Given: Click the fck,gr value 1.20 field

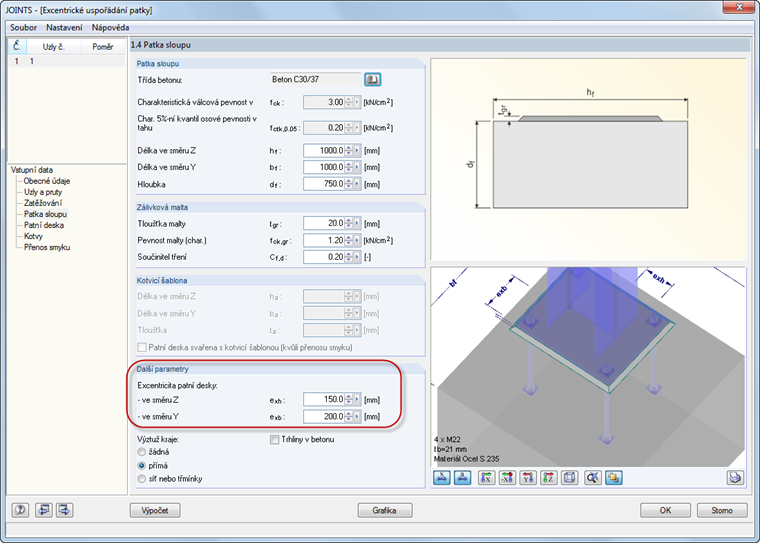Looking at the screenshot, I should click(x=324, y=240).
